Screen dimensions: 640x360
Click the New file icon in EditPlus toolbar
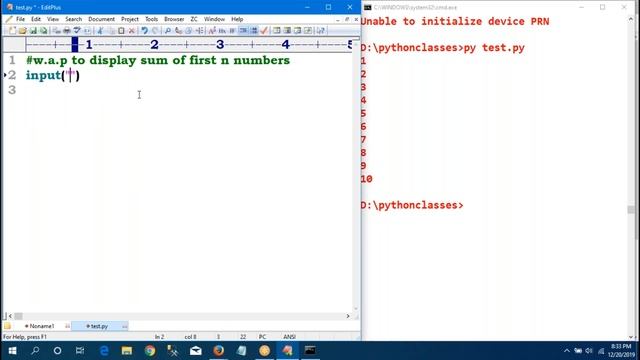[12, 31]
